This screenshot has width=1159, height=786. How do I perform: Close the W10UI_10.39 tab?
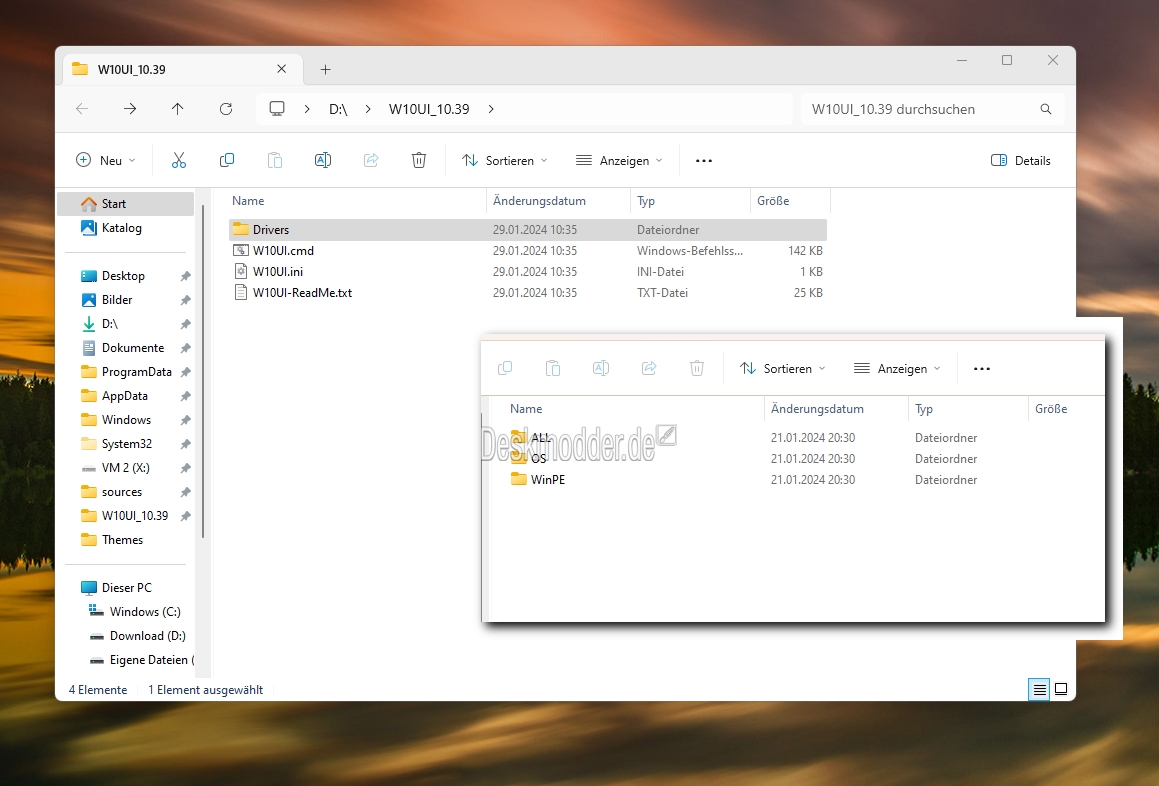click(282, 69)
